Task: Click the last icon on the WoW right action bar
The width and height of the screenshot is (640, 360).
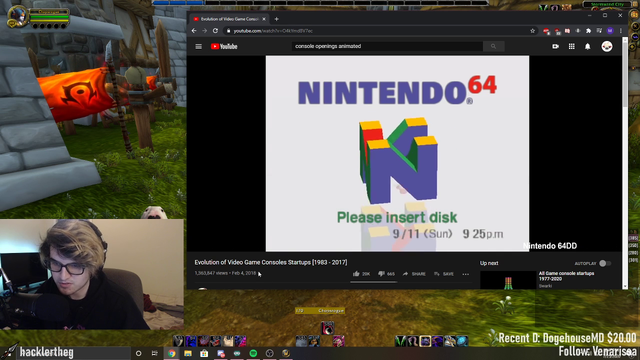Action: tap(462, 341)
